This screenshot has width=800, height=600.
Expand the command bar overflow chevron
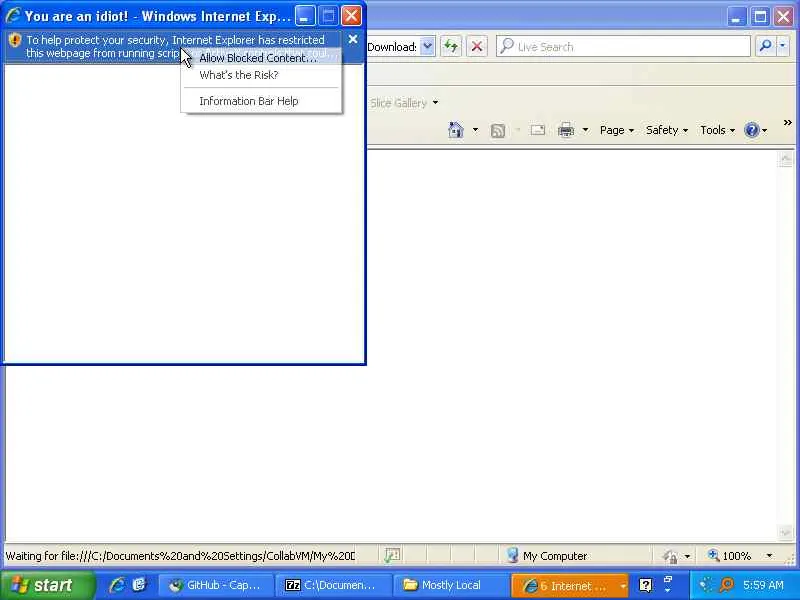[787, 122]
